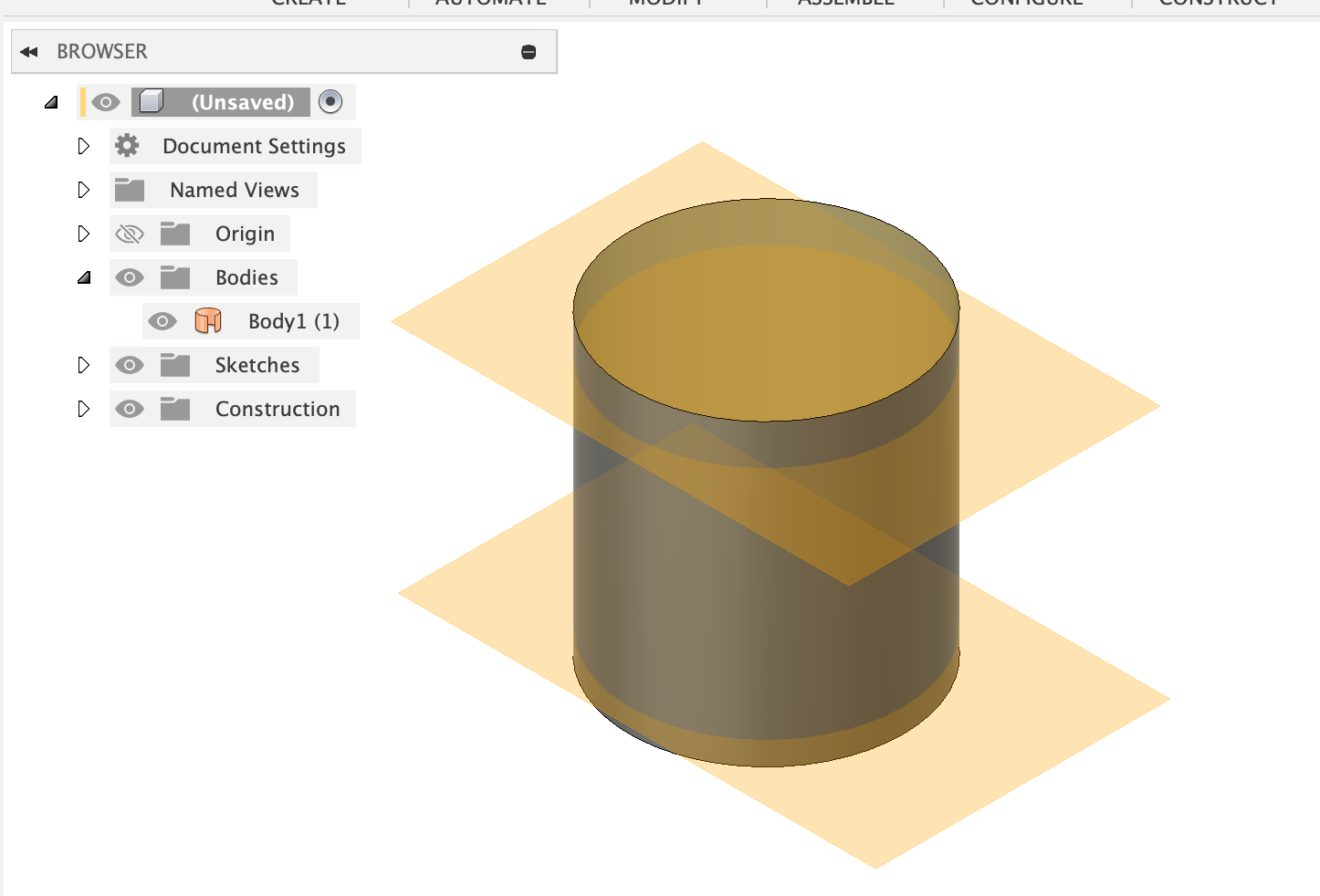Click the Construction folder icon
Viewport: 1320px width, 896px height.
[x=177, y=409]
